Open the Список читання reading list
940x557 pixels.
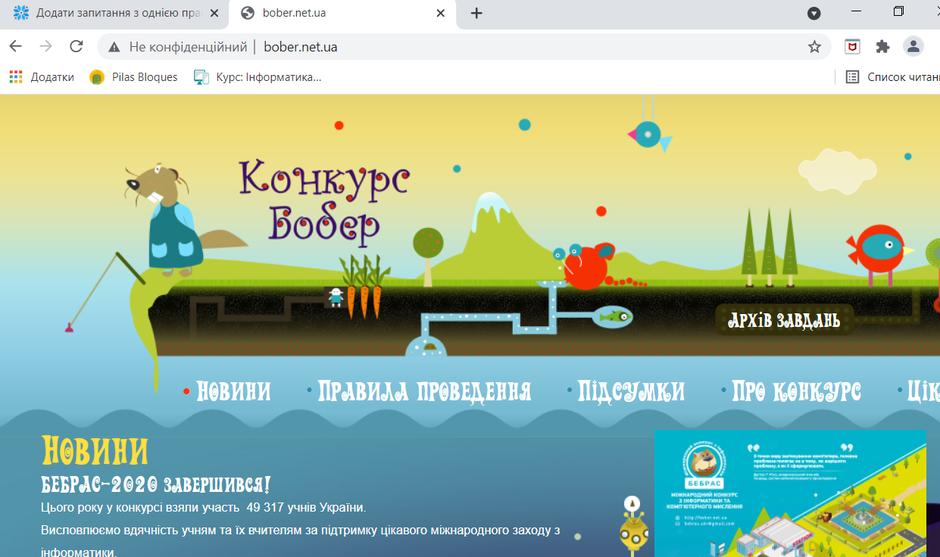(892, 77)
